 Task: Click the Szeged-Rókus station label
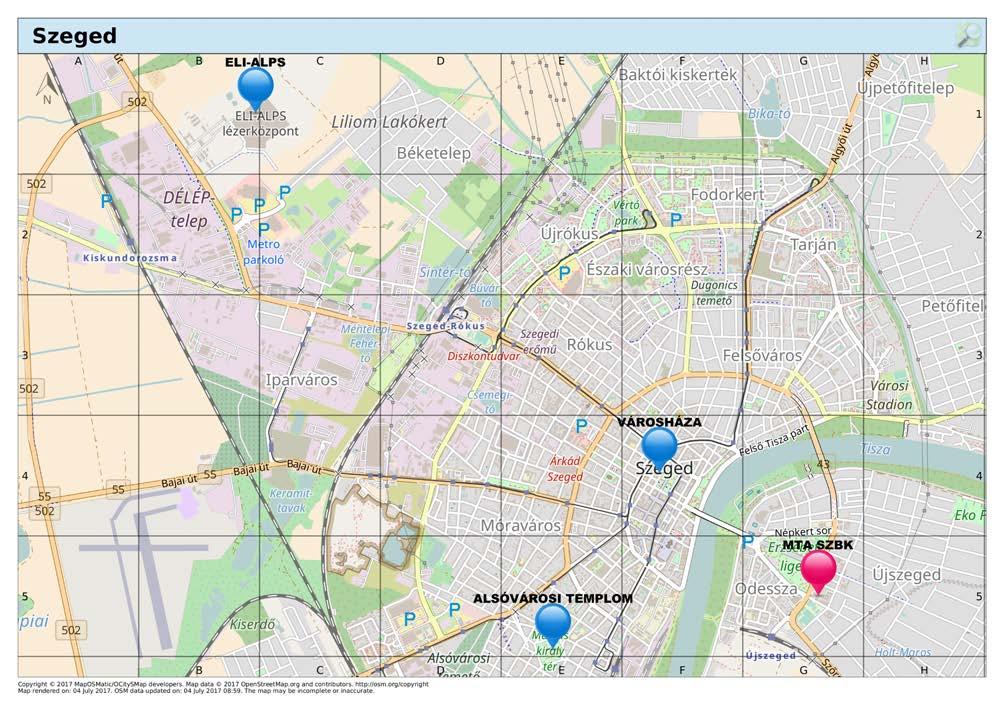(446, 326)
